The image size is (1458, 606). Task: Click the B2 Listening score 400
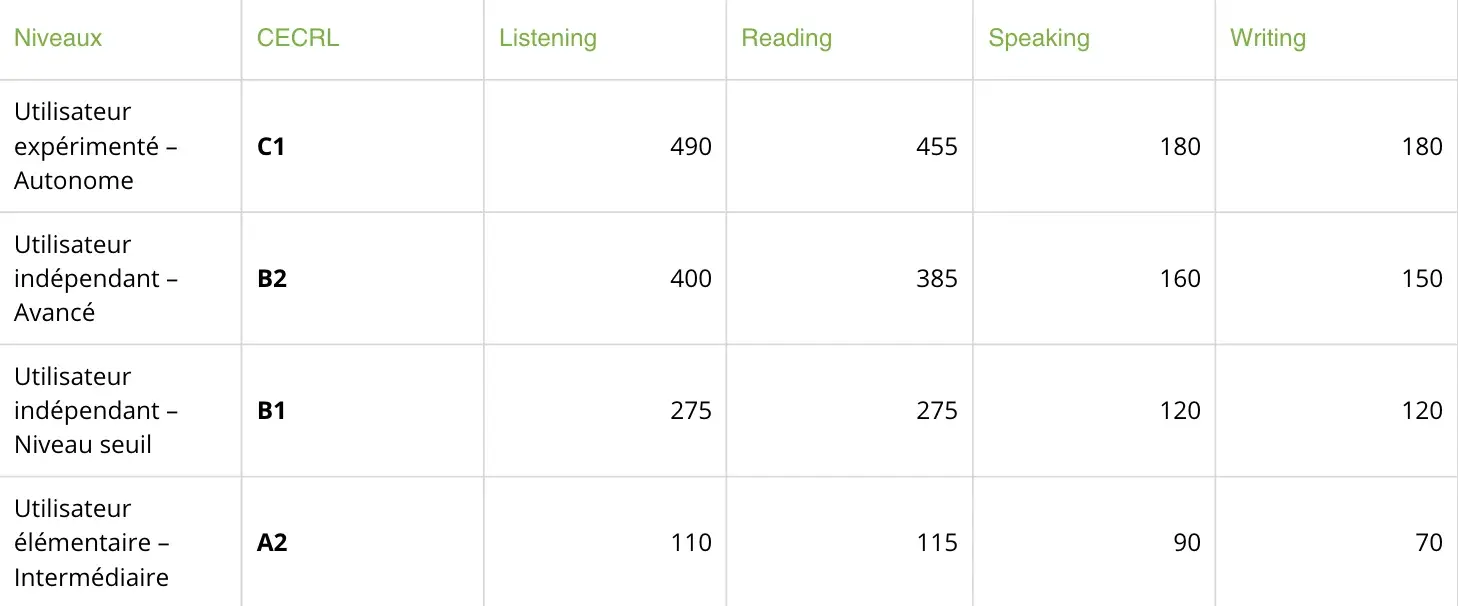click(x=691, y=278)
